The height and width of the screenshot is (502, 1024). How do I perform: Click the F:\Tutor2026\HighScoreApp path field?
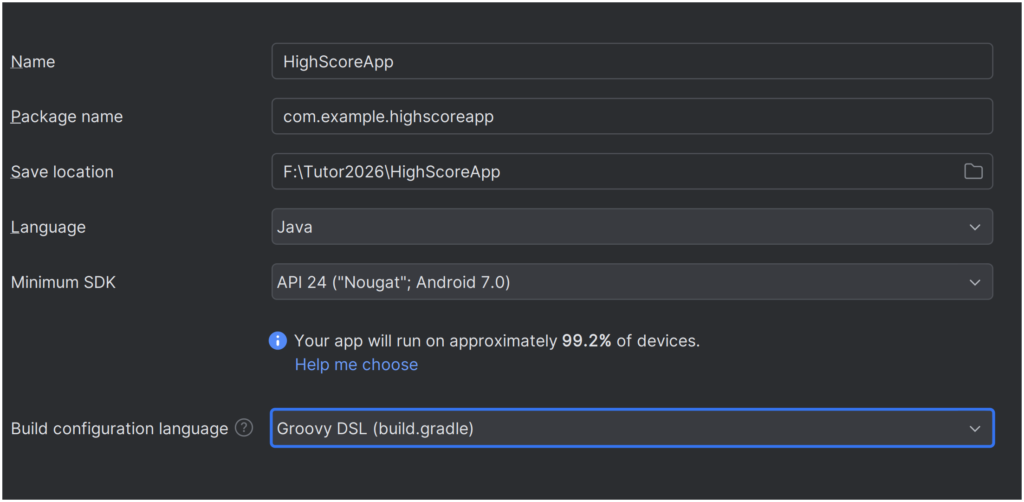point(610,171)
